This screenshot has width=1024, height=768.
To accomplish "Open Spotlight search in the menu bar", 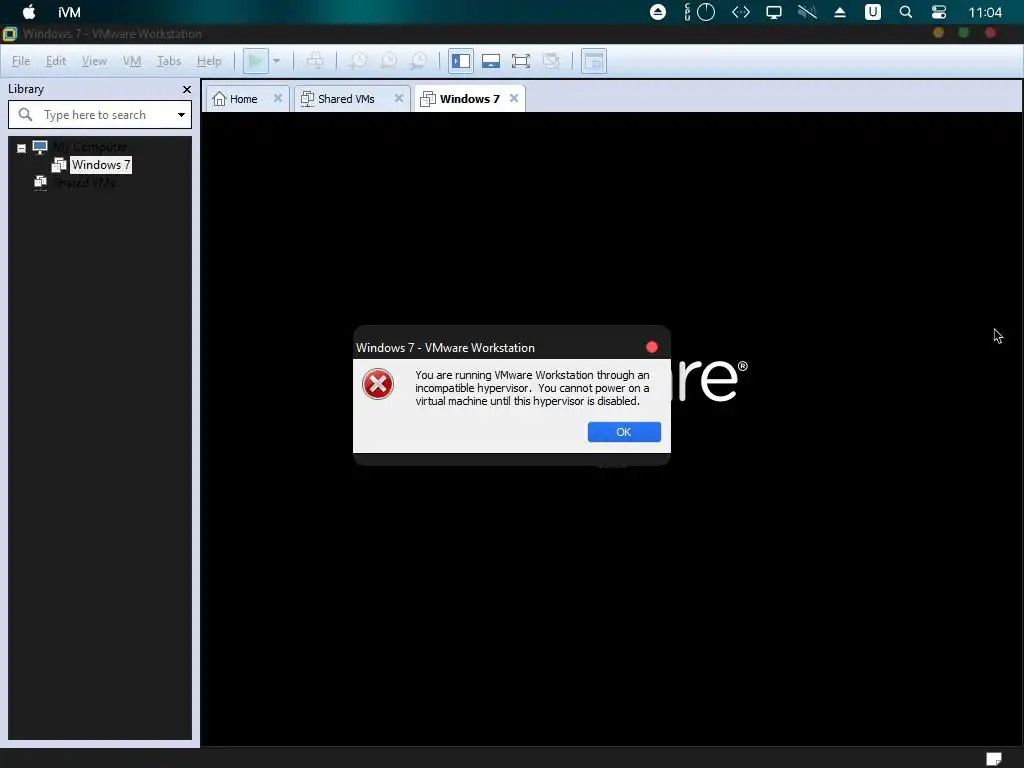I will 906,12.
